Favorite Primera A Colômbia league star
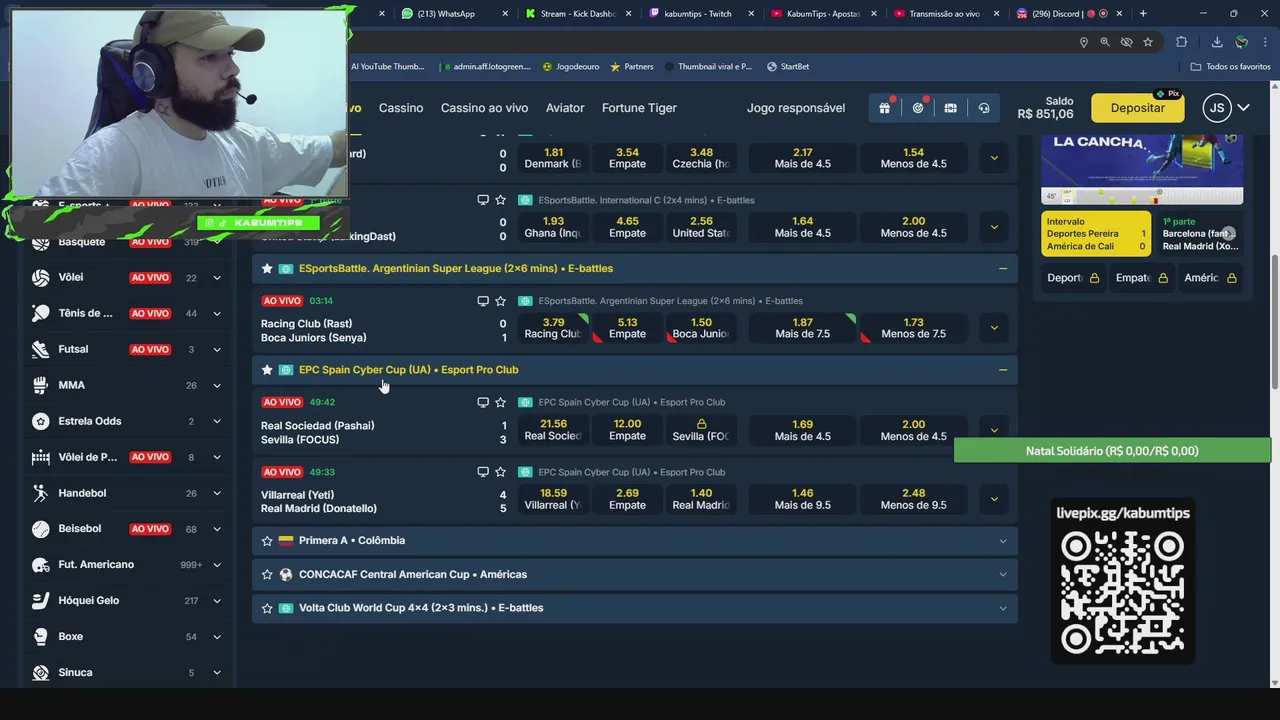 tap(267, 541)
